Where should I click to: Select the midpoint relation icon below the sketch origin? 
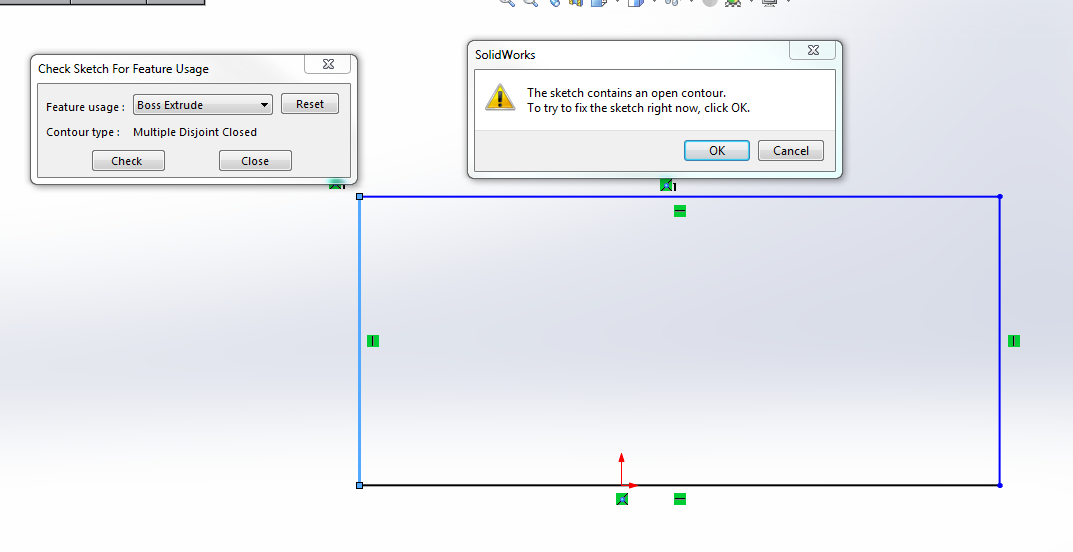(622, 499)
